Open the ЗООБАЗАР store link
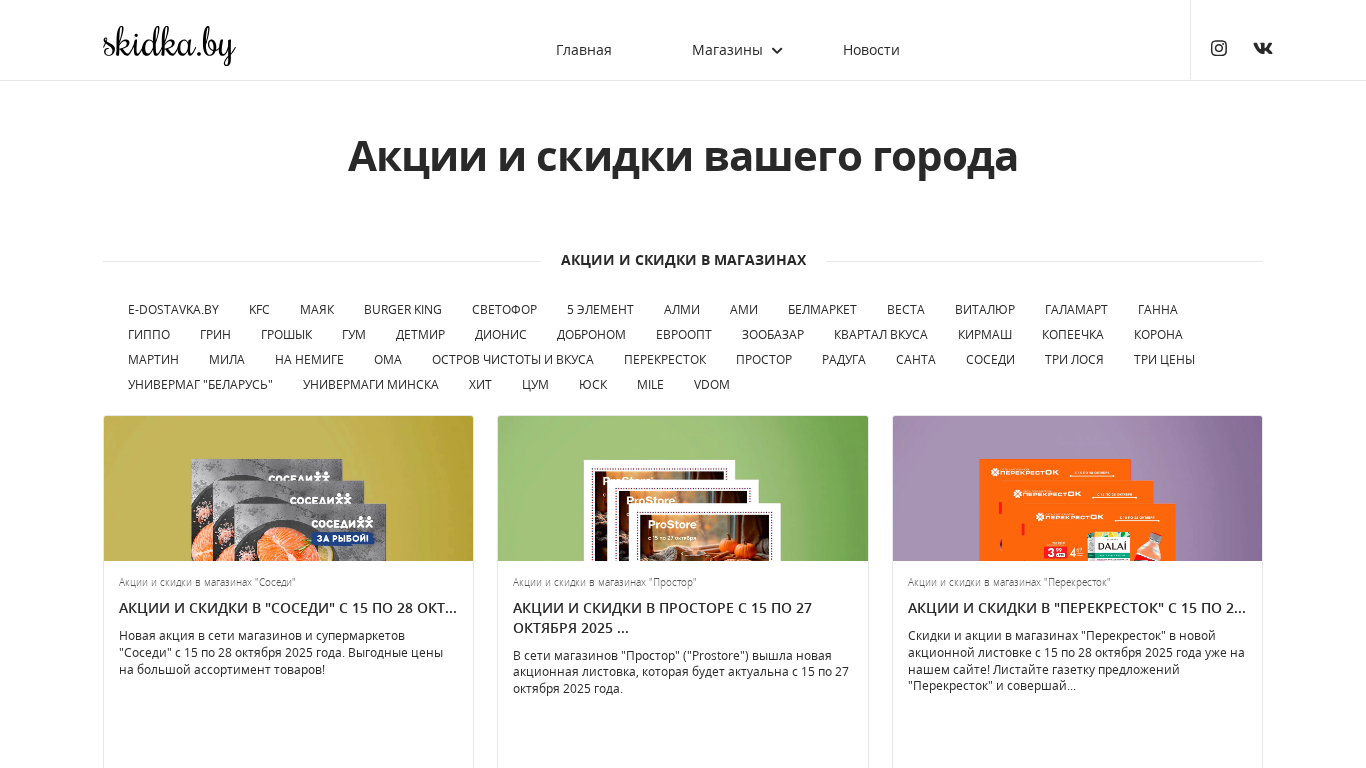Image resolution: width=1366 pixels, height=768 pixels. (x=773, y=334)
